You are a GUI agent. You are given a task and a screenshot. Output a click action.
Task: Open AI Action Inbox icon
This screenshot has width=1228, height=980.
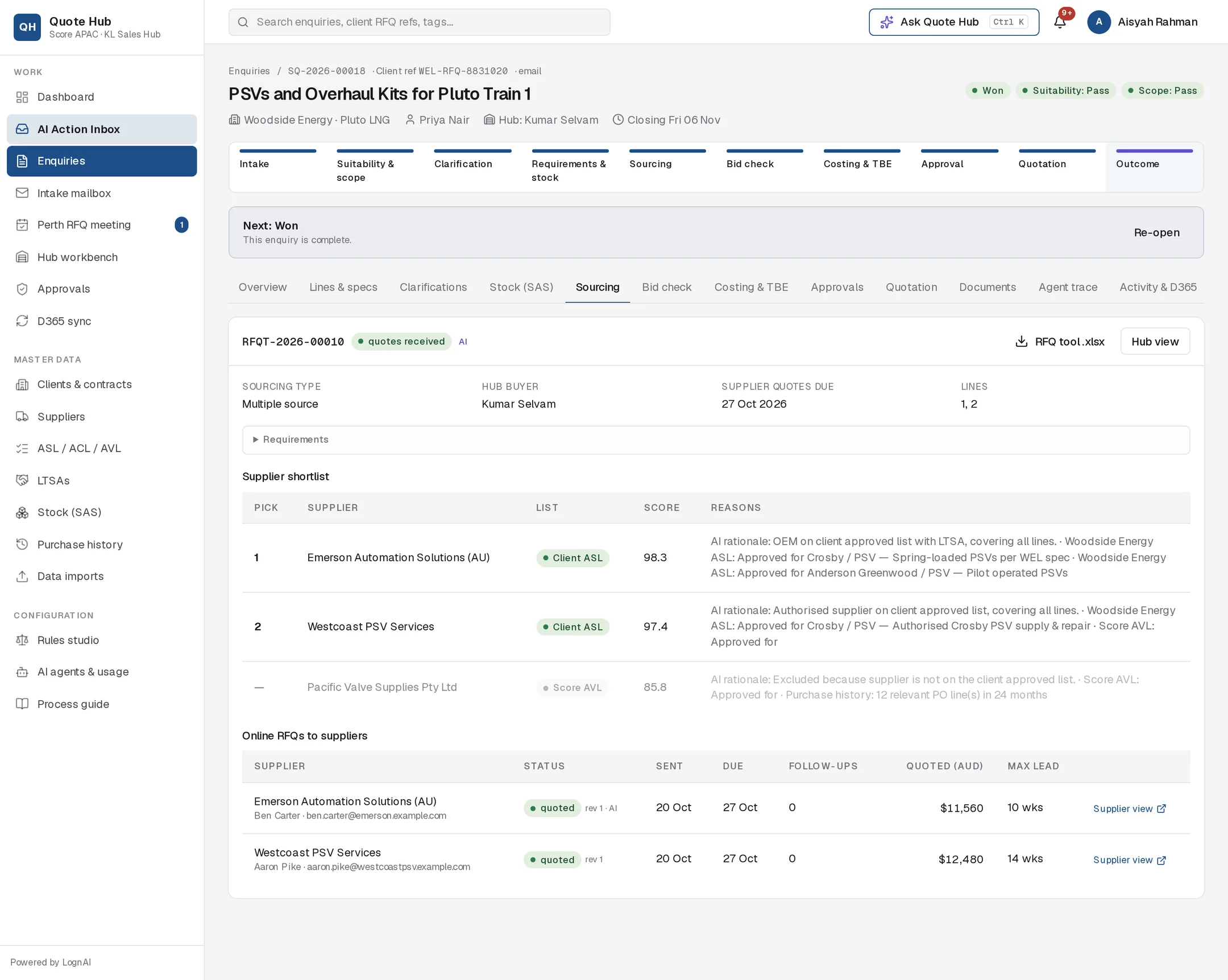[22, 129]
